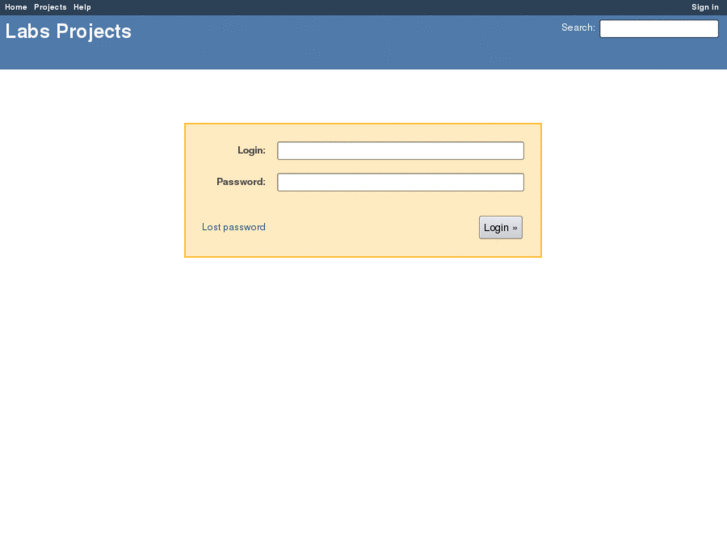Click the Search: label text

pyautogui.click(x=578, y=28)
